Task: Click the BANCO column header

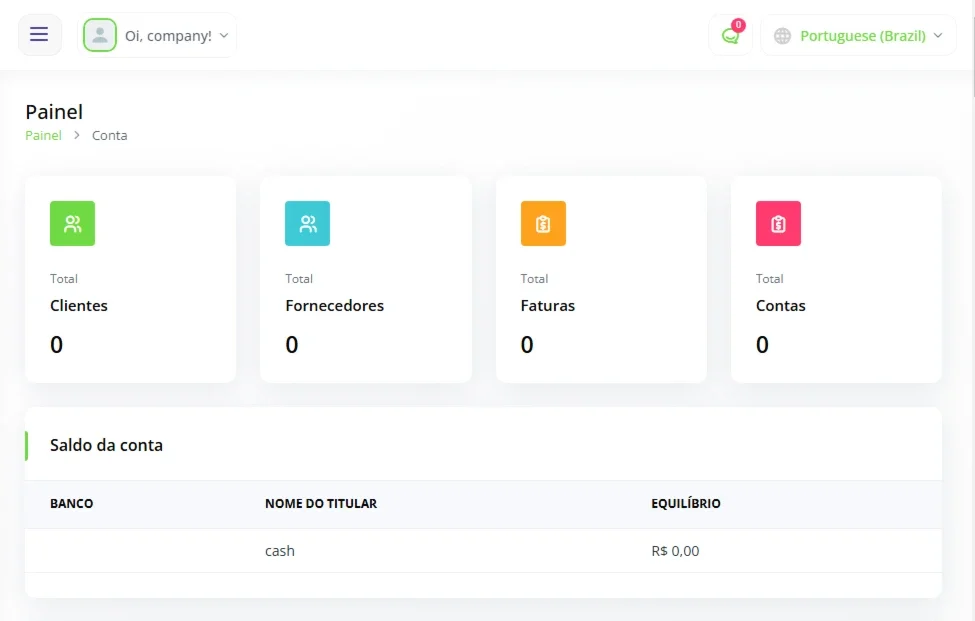Action: [72, 504]
